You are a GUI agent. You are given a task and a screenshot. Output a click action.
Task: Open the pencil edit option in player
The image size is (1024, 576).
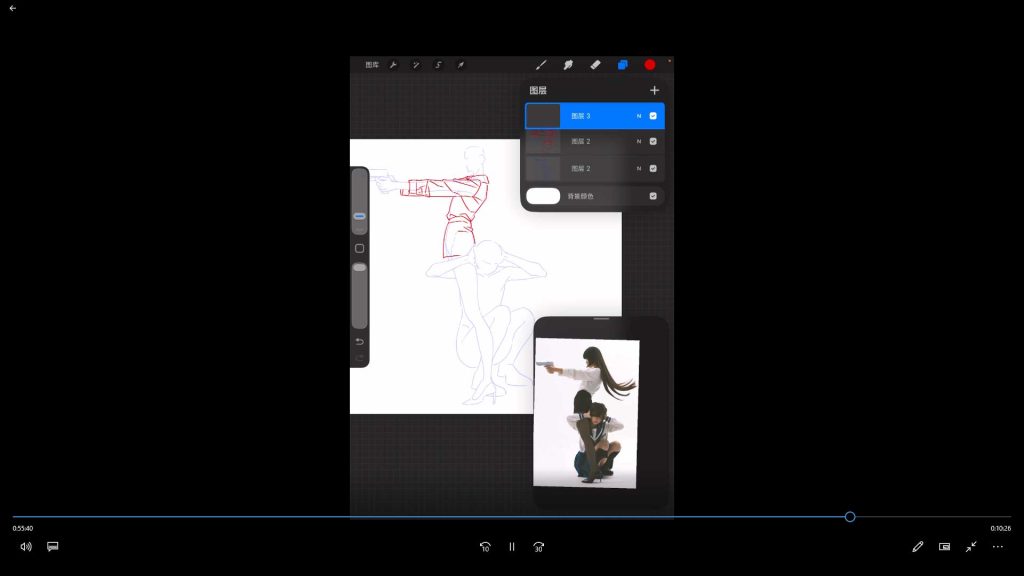918,547
